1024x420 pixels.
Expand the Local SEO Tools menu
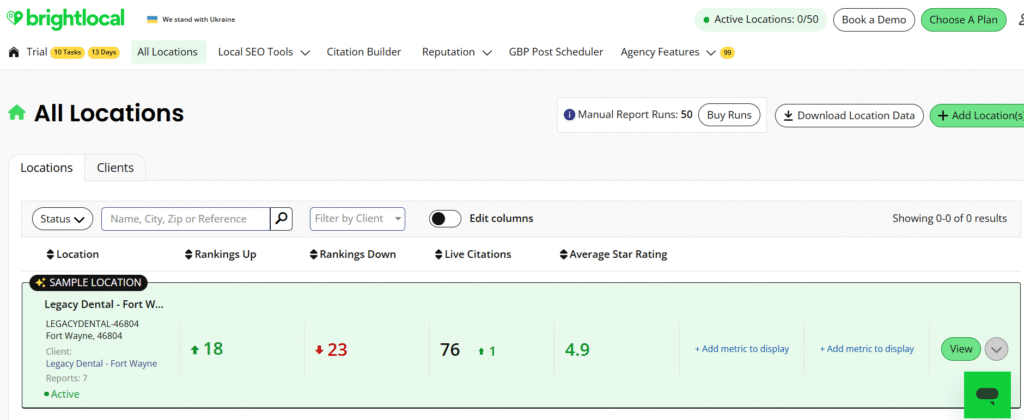[x=264, y=52]
